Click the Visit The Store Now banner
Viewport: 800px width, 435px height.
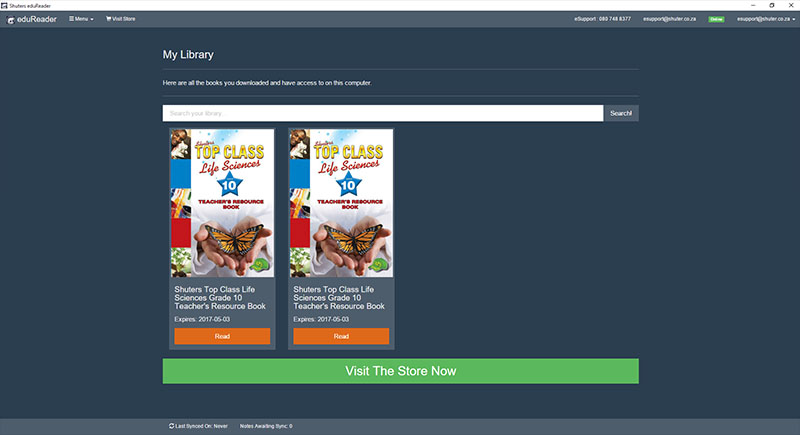tap(401, 371)
